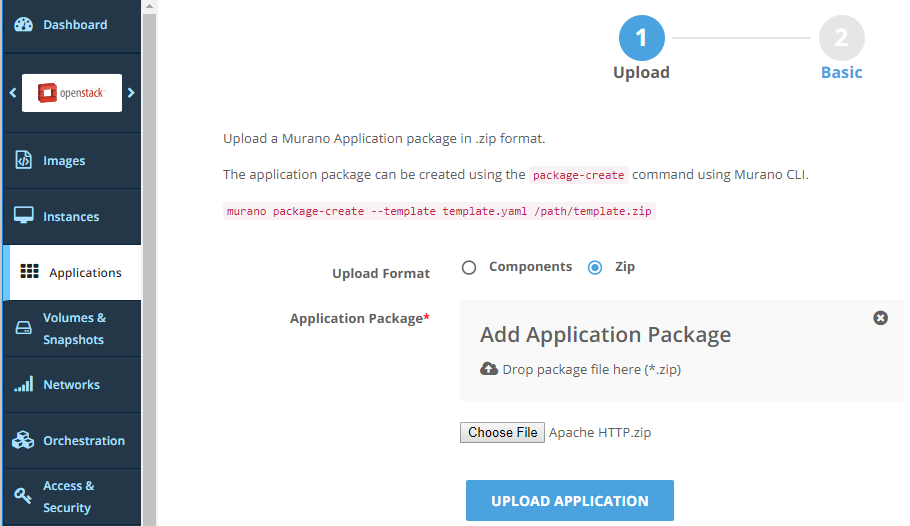Click the cloud upload icon in drop area
The image size is (910, 526).
489,369
